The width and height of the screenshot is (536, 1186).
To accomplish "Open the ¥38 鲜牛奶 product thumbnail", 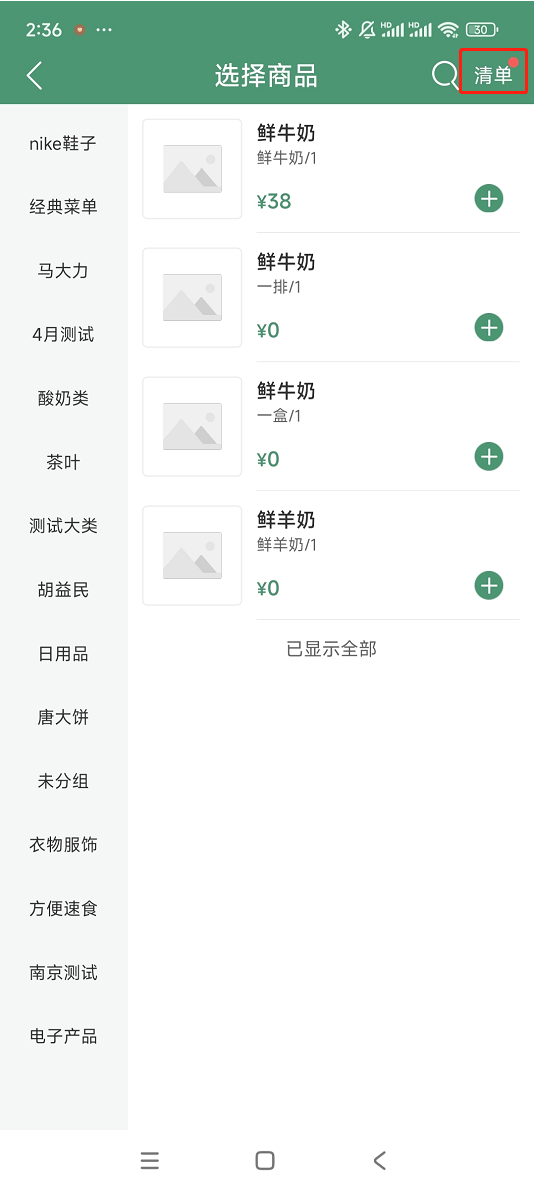I will point(192,169).
